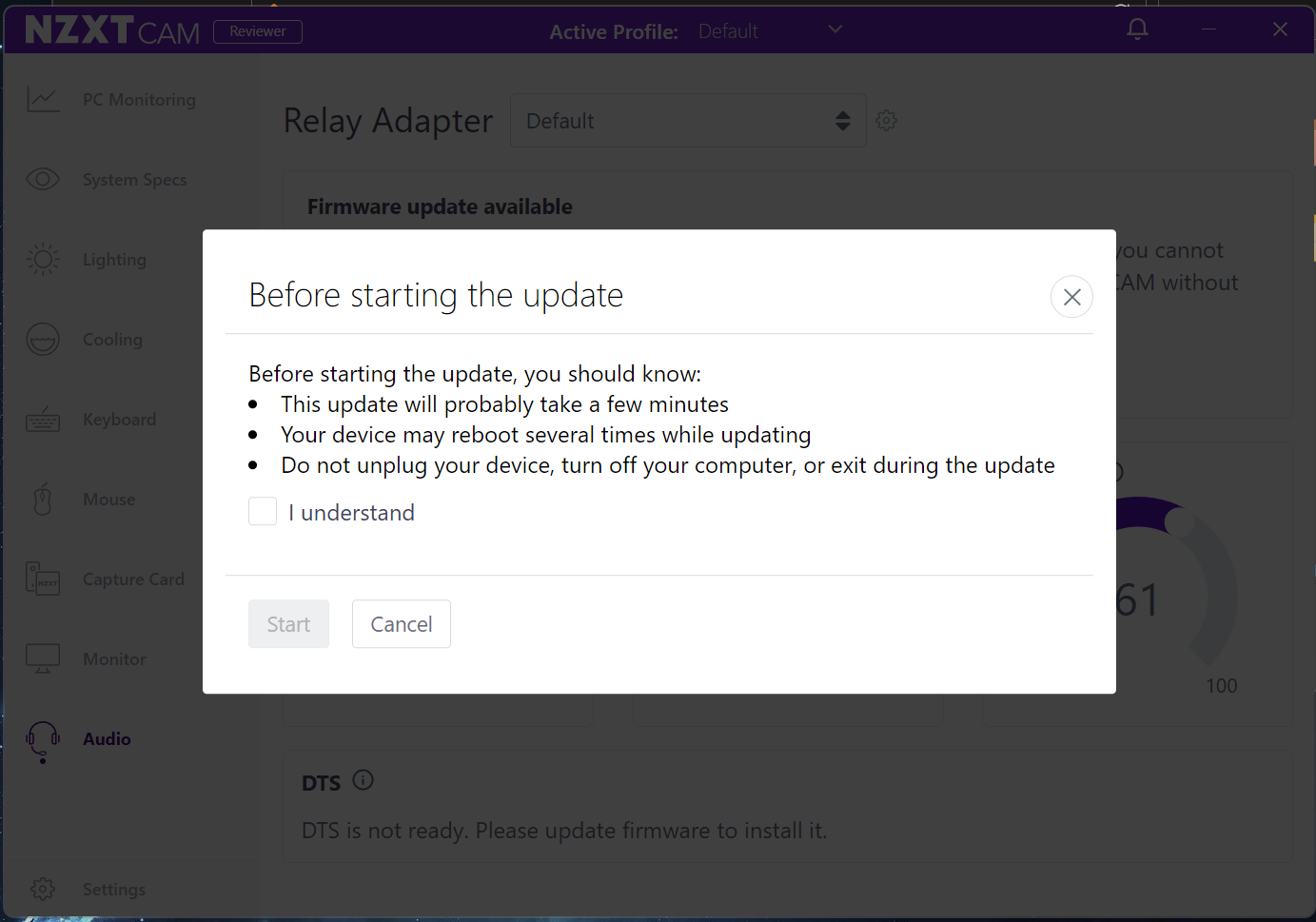
Task: Select the Mouse icon in sidebar
Action: pyautogui.click(x=43, y=499)
